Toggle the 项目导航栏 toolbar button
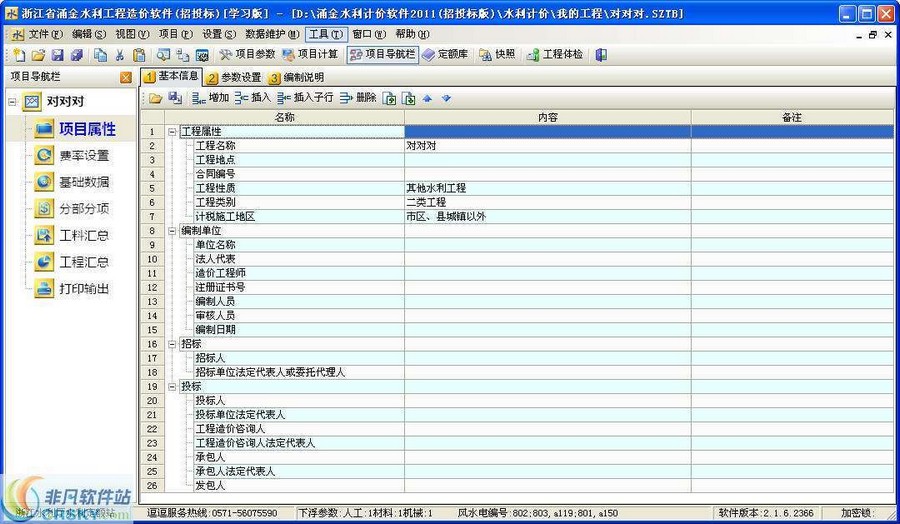Viewport: 900px width, 524px height. click(382, 55)
